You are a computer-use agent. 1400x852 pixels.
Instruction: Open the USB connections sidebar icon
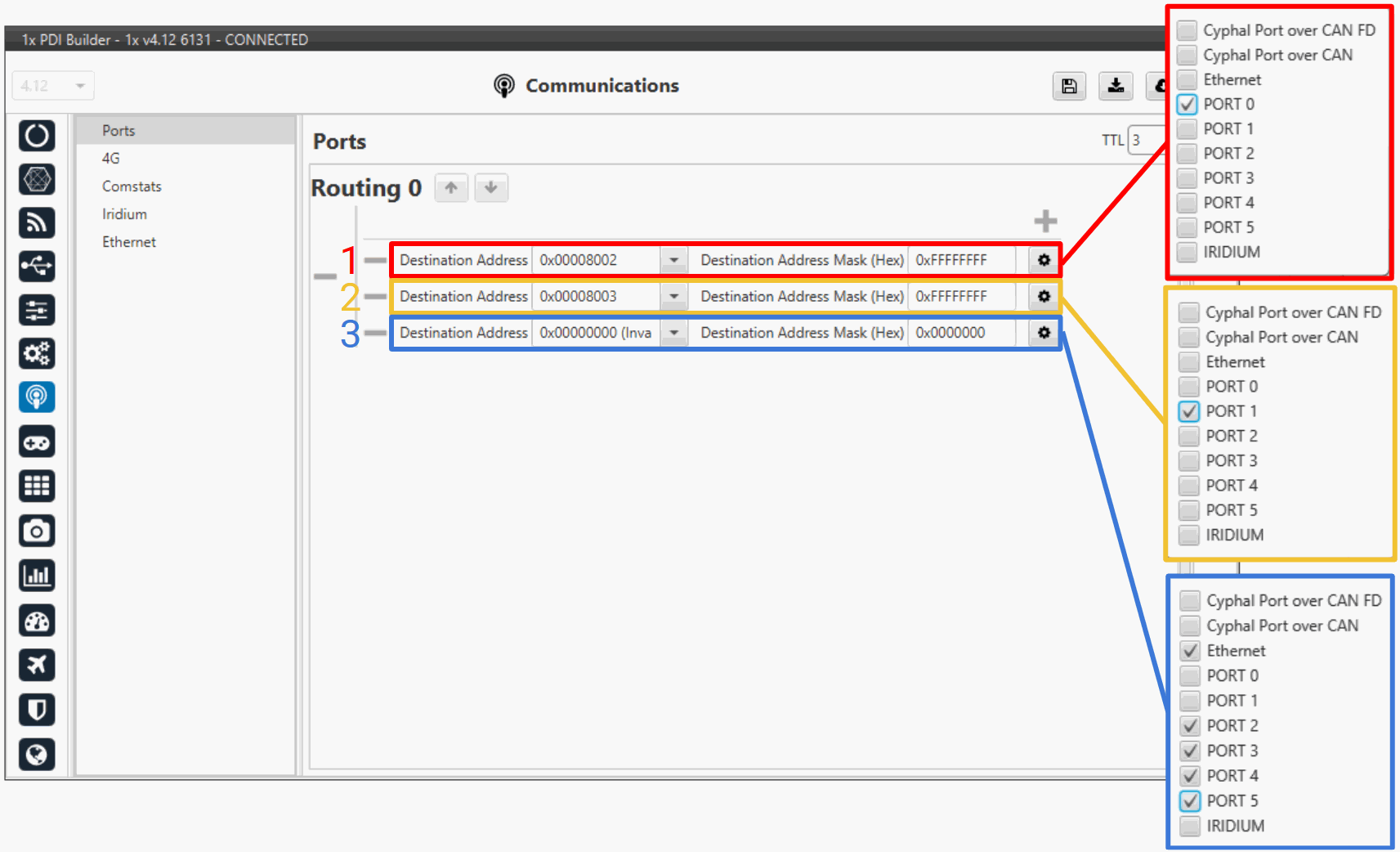point(37,266)
